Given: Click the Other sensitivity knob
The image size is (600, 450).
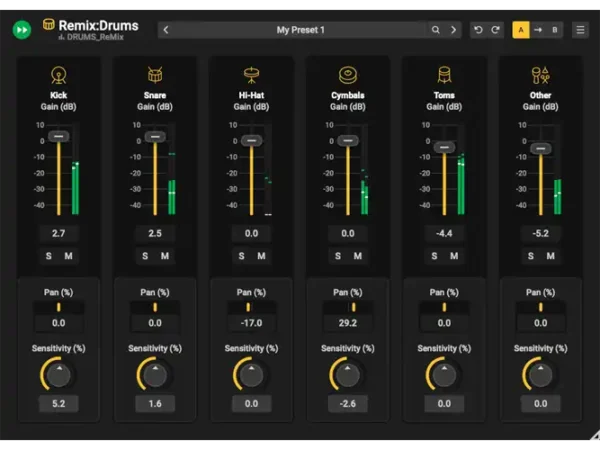Looking at the screenshot, I should click(541, 375).
